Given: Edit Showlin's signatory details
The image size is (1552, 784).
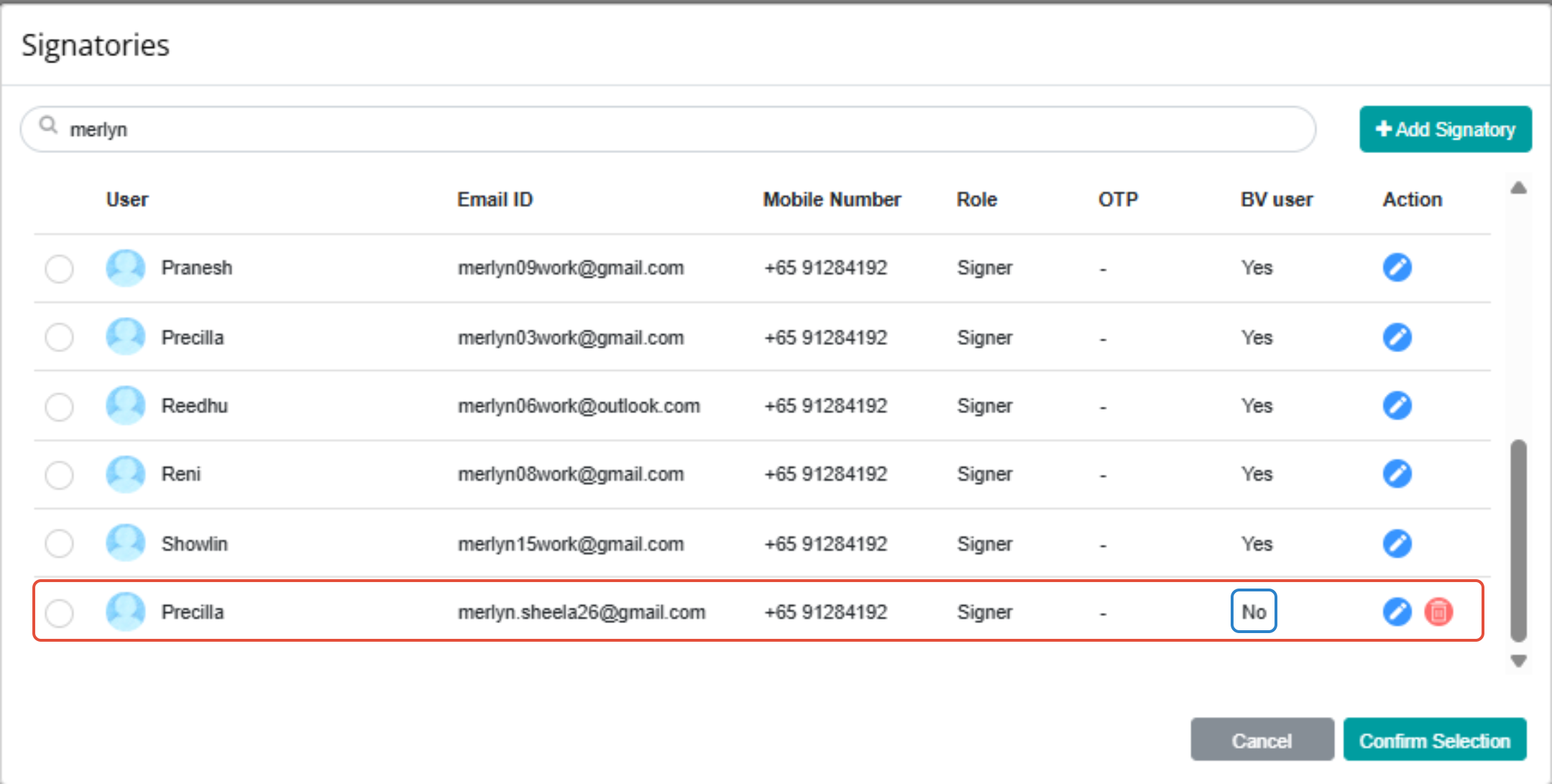Looking at the screenshot, I should [1397, 543].
